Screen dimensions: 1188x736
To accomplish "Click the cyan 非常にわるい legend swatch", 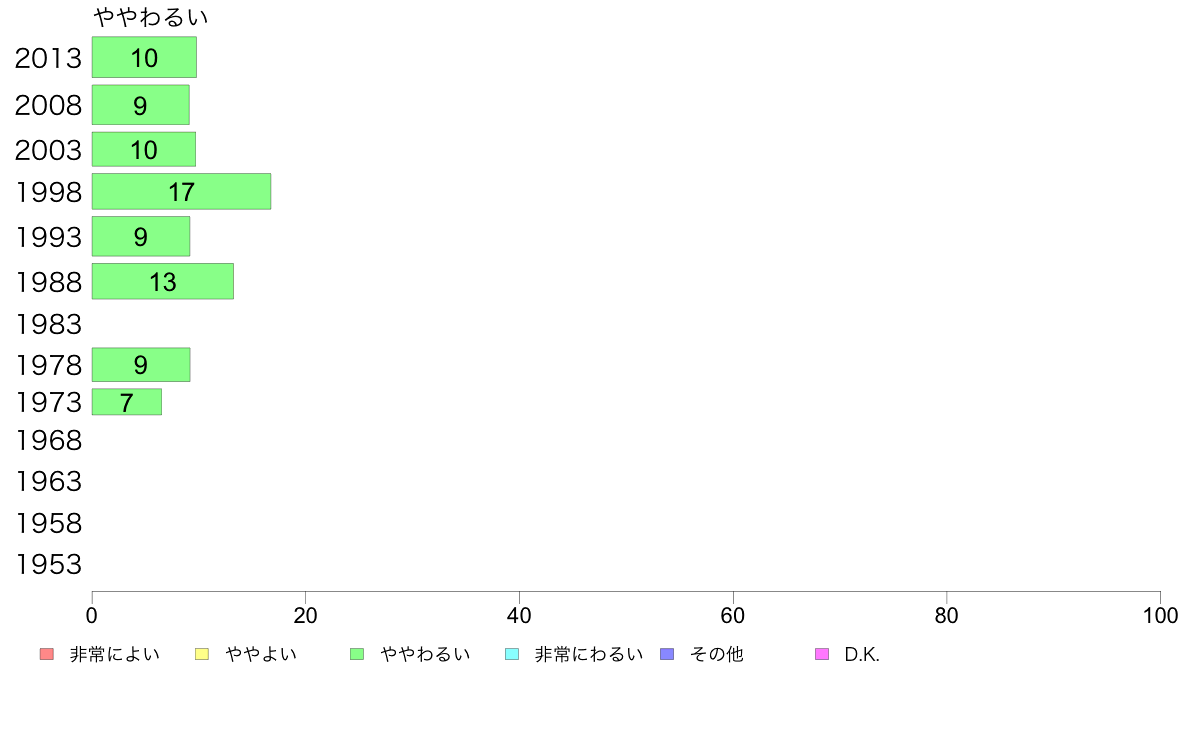I will point(512,654).
